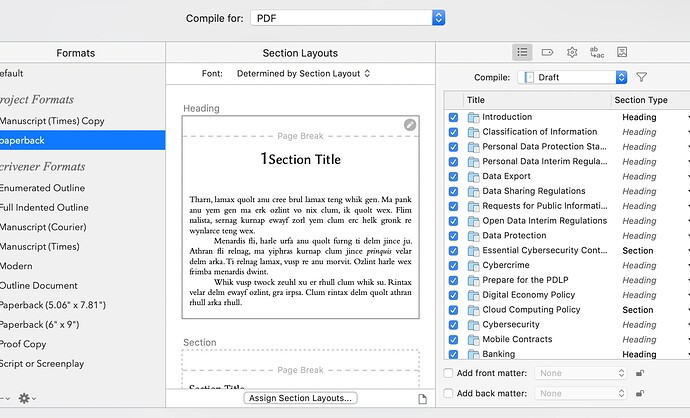
Task: Uncheck the Data Sharing Regulations checkbox
Action: tap(453, 191)
